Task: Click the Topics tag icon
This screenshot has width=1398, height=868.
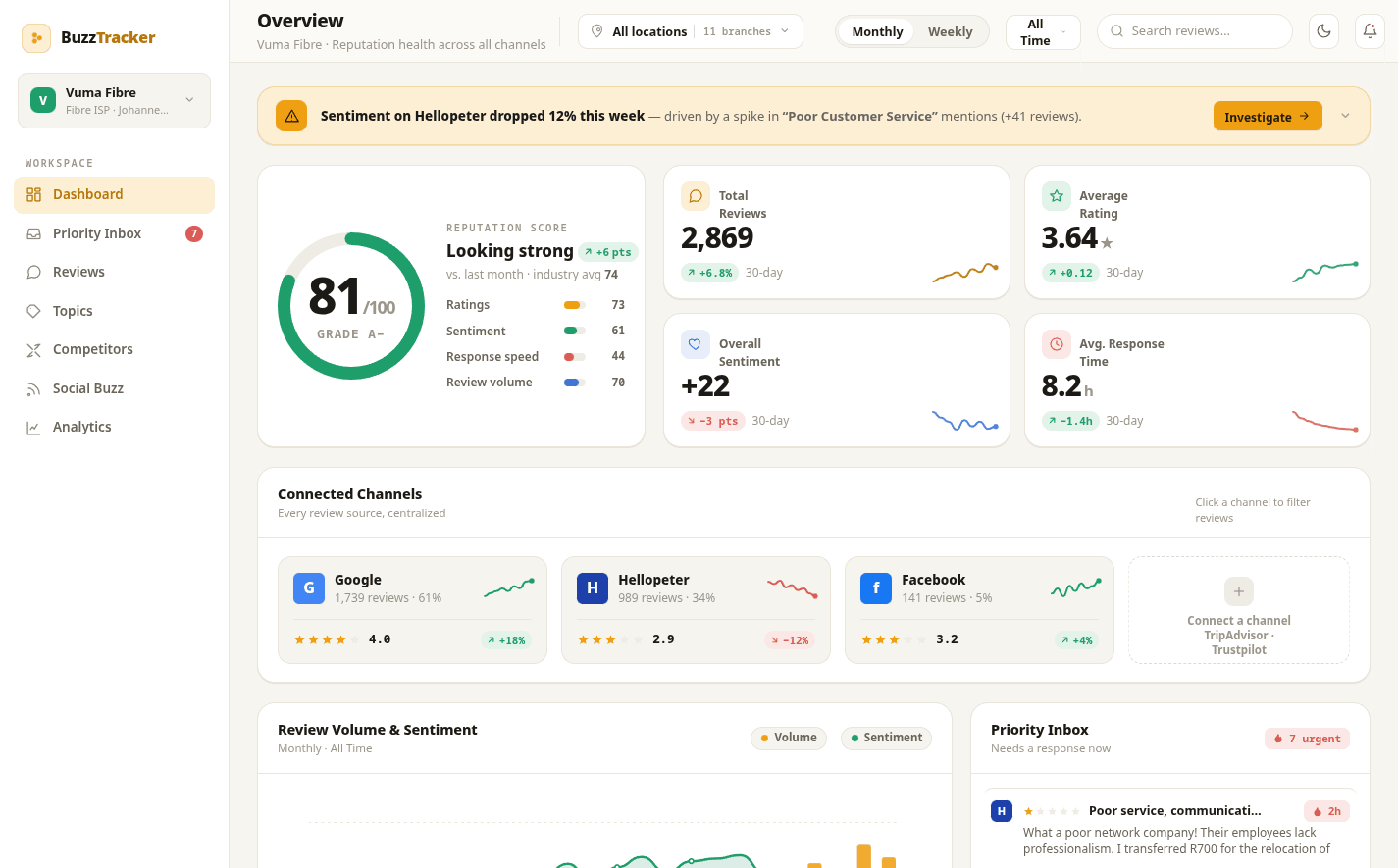Action: point(33,311)
